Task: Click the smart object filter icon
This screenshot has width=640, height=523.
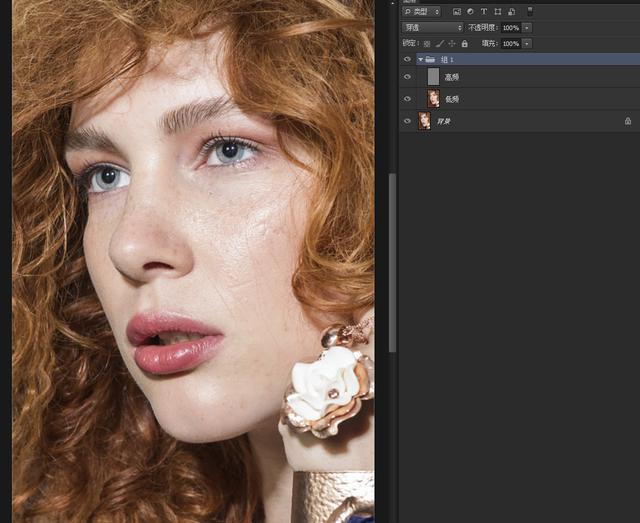Action: pyautogui.click(x=511, y=12)
